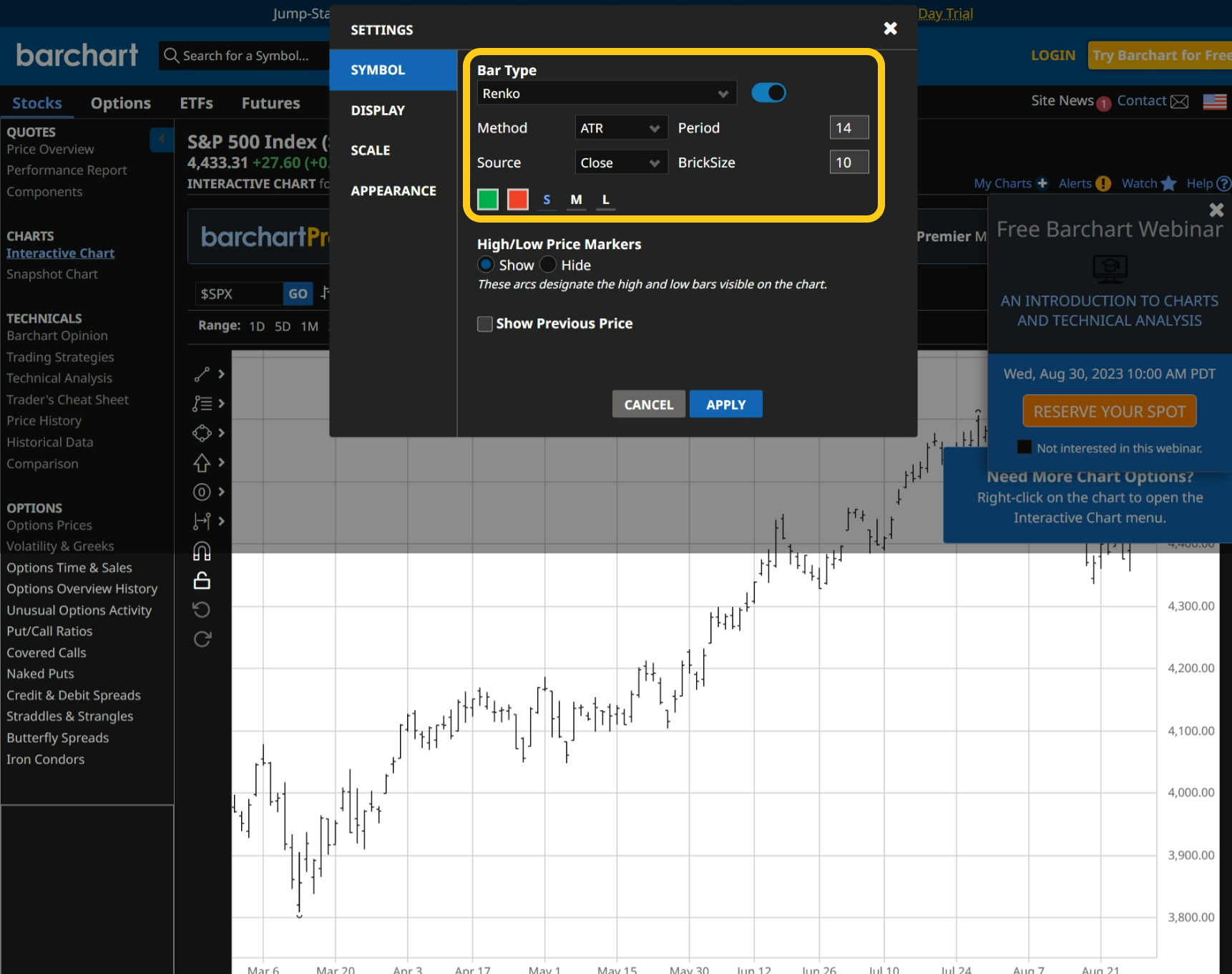Enable the Show Previous Price checkbox

coord(484,323)
